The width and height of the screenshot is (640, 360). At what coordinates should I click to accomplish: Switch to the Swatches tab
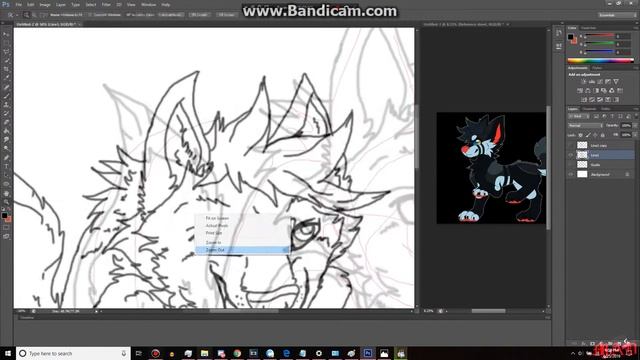click(589, 28)
